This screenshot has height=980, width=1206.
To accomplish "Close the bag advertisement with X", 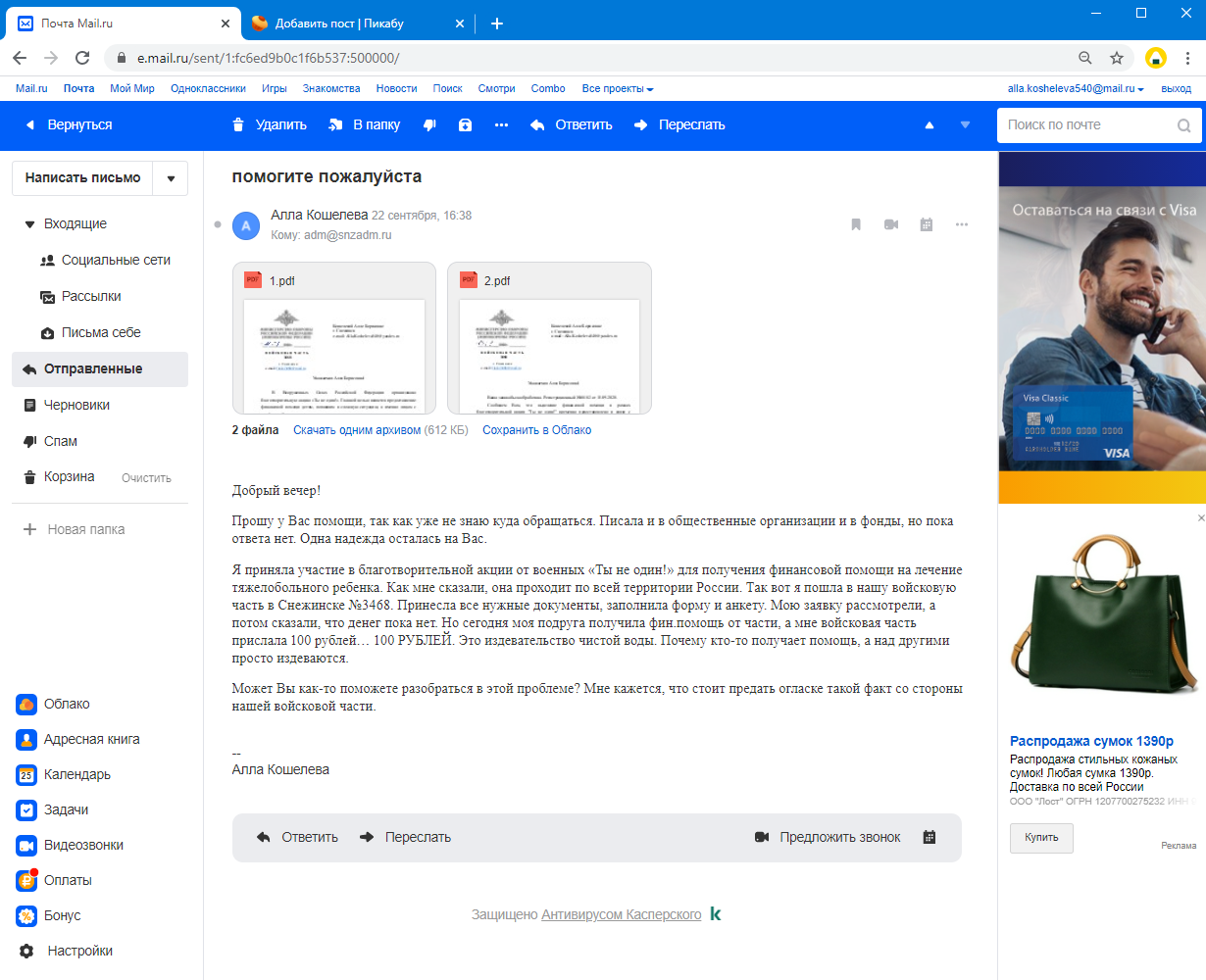I will tap(1201, 517).
